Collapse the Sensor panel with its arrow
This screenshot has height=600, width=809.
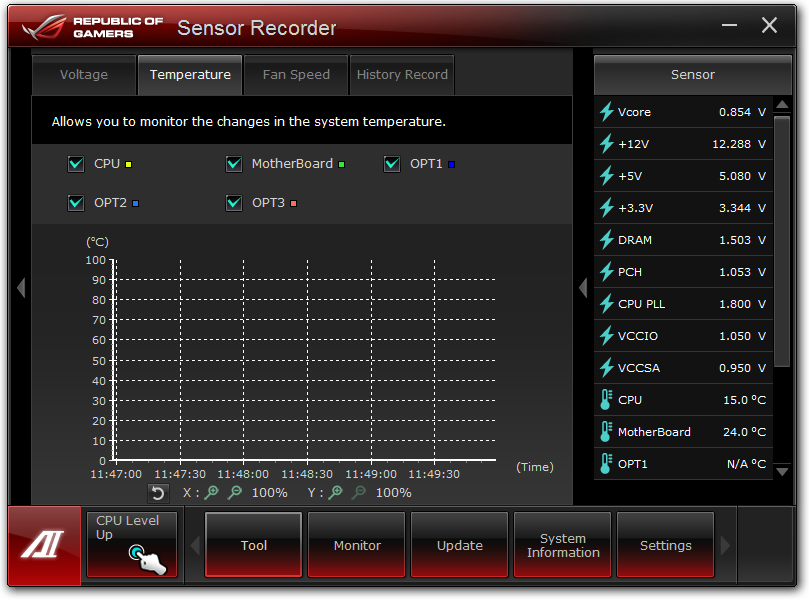pos(583,287)
